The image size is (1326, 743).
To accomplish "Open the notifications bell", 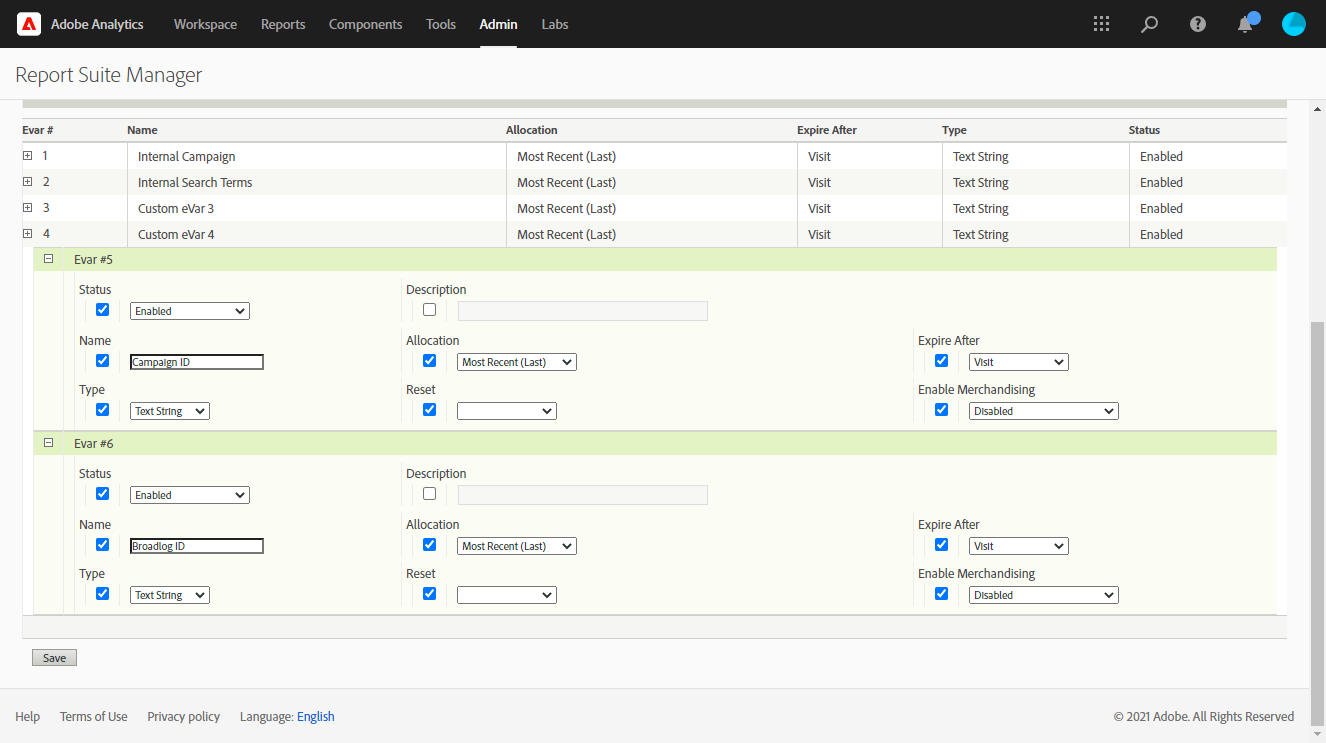I will point(1245,24).
